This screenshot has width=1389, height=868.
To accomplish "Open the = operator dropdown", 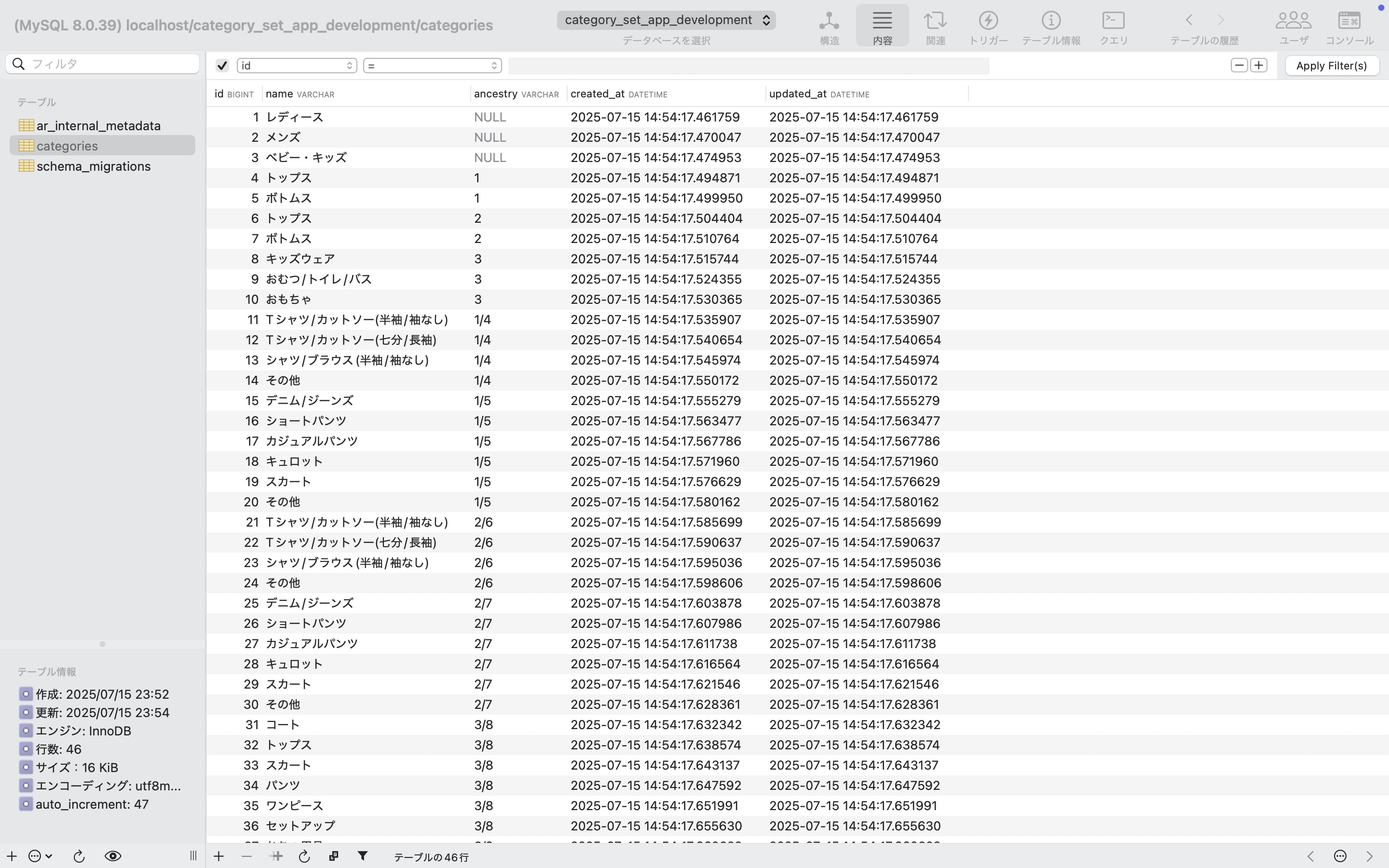I will (432, 66).
